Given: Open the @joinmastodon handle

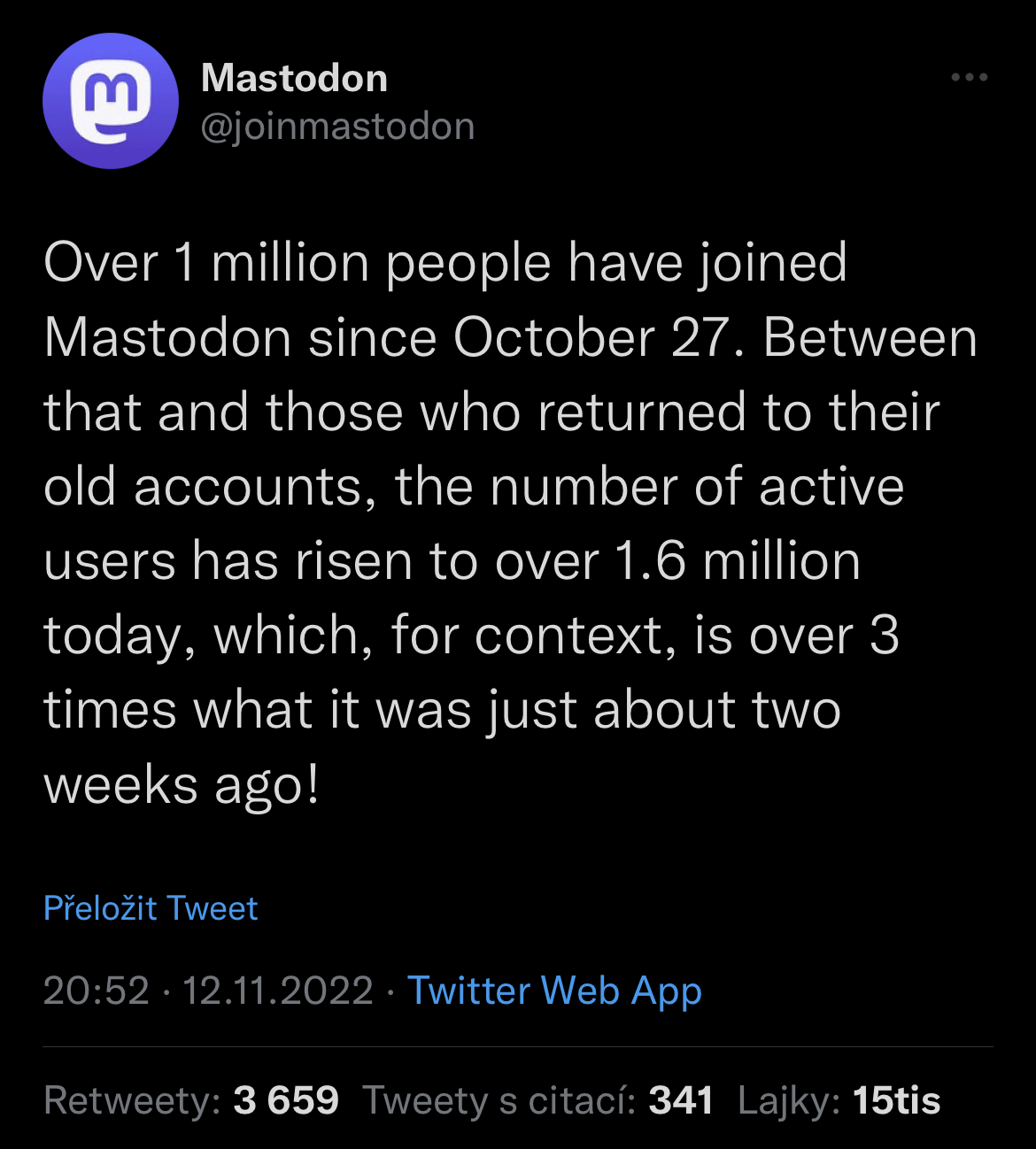Looking at the screenshot, I should tap(337, 126).
